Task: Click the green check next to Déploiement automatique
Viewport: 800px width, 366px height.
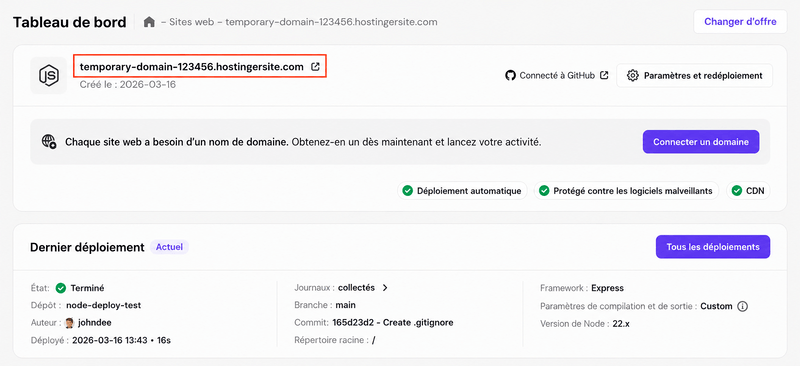Action: (x=407, y=191)
